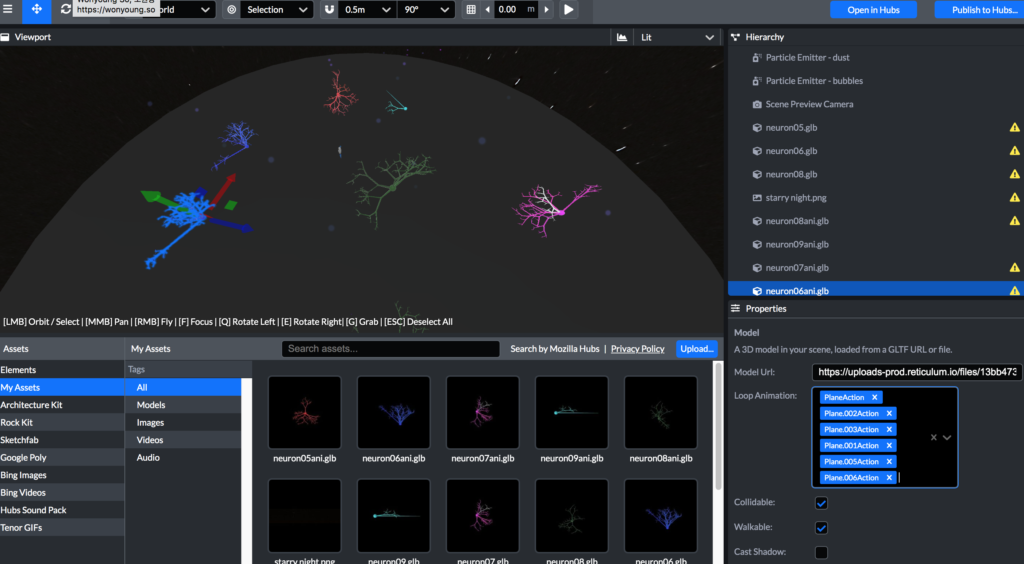Viewport: 1024px width, 564px height.
Task: Select Particle Emitter - bubbles in Hierarchy
Action: click(x=876, y=81)
